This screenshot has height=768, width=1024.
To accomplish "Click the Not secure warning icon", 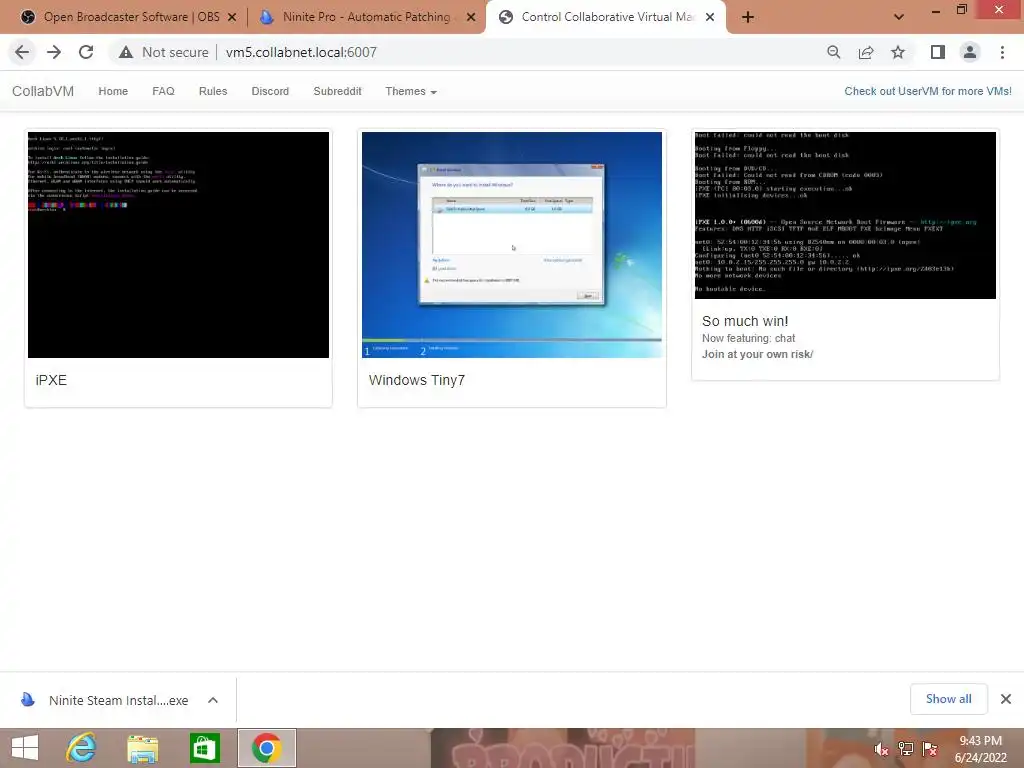I will (x=126, y=52).
